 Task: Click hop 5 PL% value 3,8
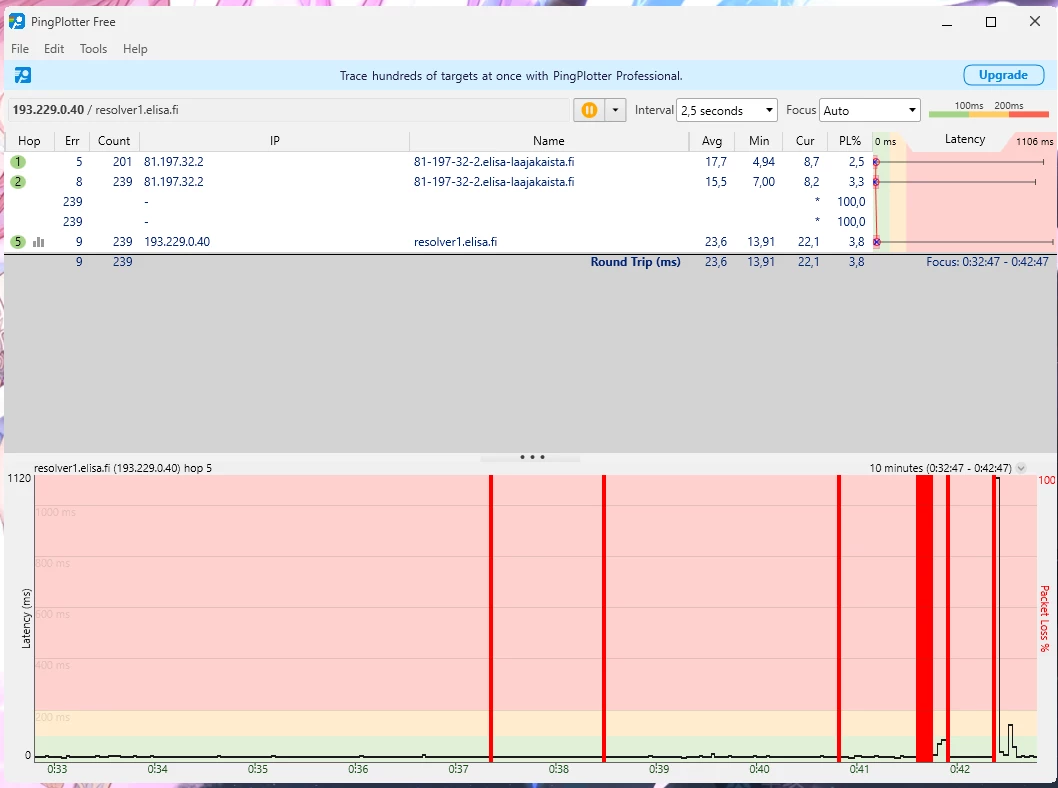pyautogui.click(x=856, y=242)
